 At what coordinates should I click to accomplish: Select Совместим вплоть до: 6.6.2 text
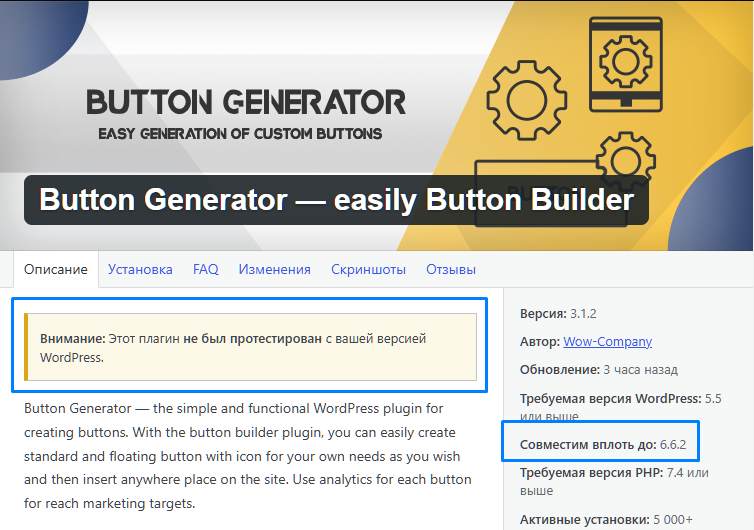pyautogui.click(x=603, y=444)
